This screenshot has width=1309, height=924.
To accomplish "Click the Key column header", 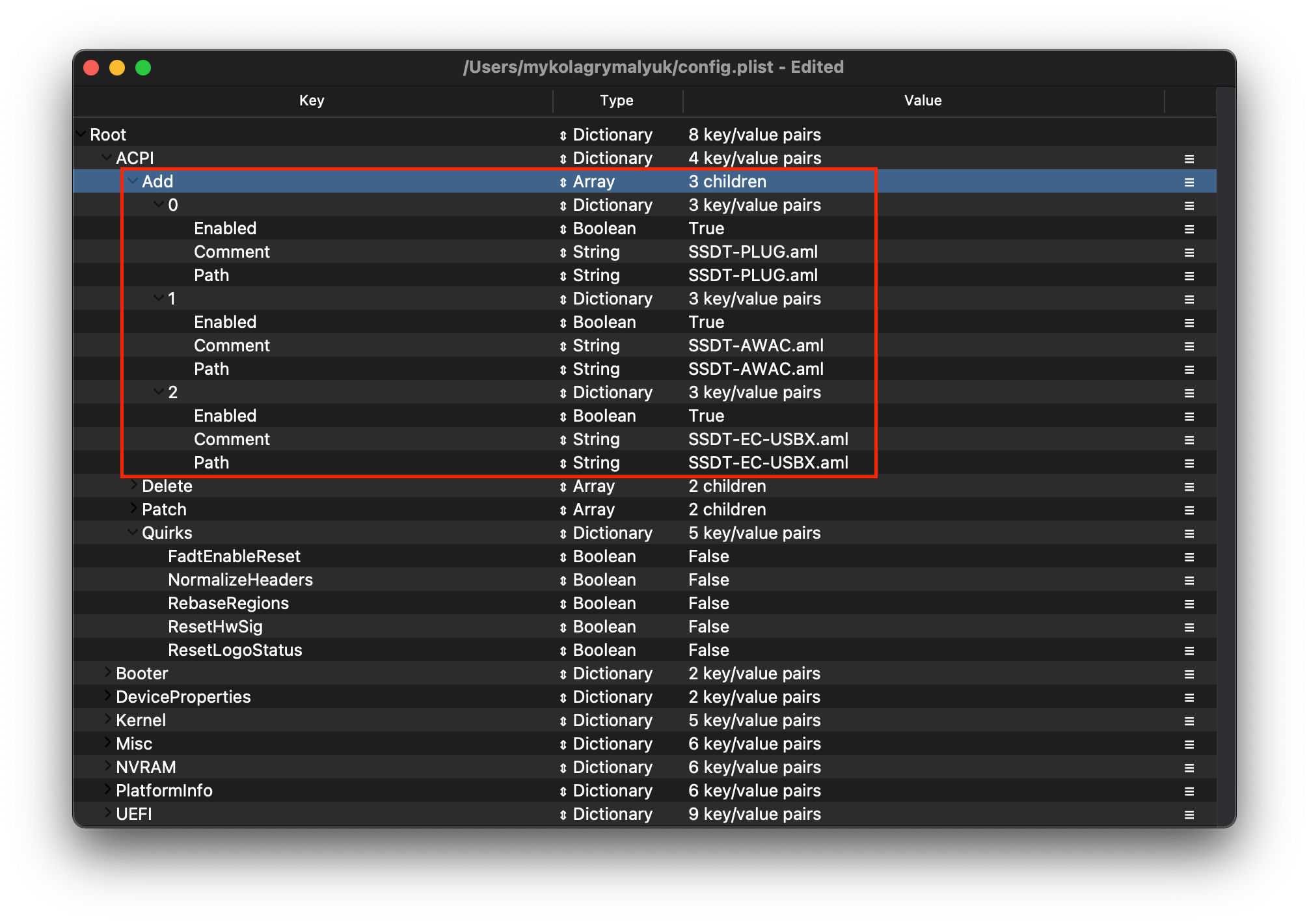I will tap(312, 100).
